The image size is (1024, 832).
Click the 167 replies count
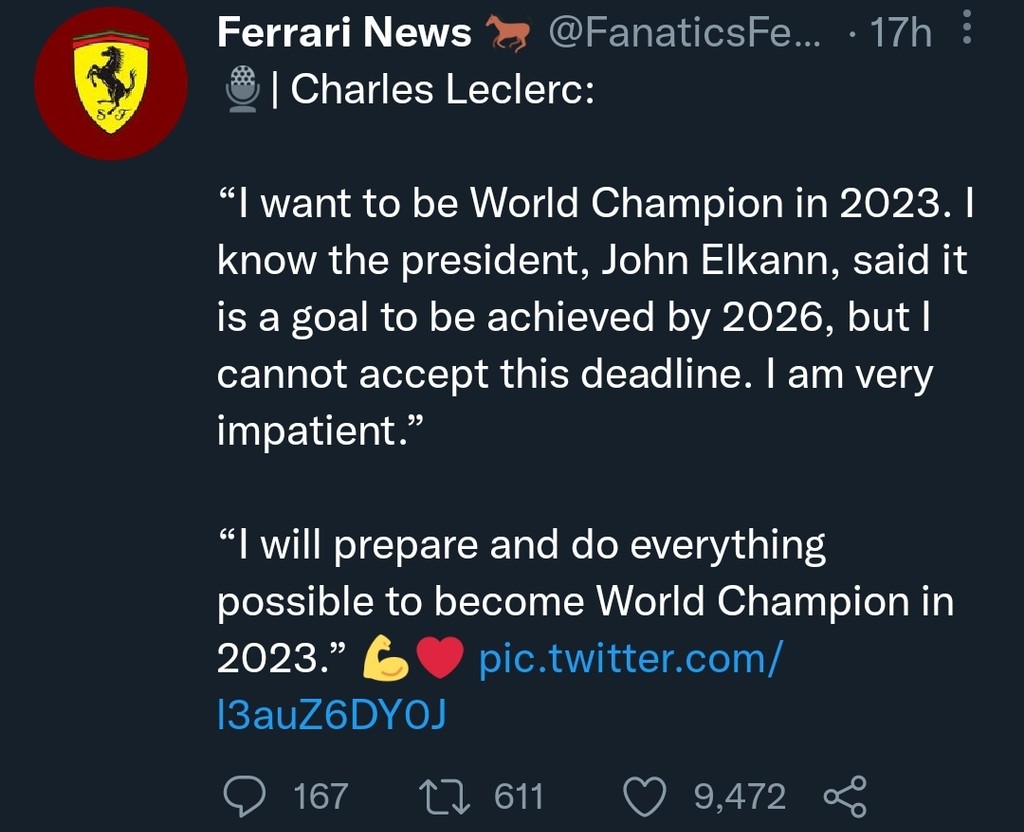320,797
